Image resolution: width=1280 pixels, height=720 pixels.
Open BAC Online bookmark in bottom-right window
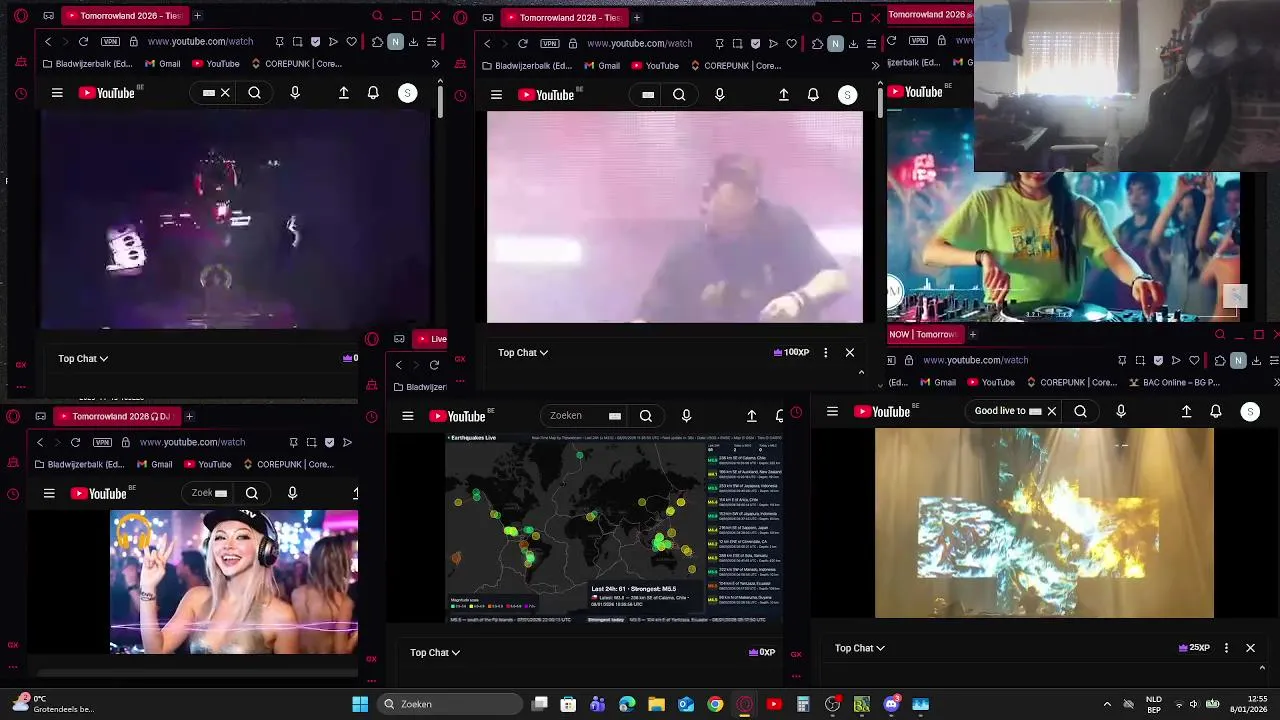(x=1175, y=382)
